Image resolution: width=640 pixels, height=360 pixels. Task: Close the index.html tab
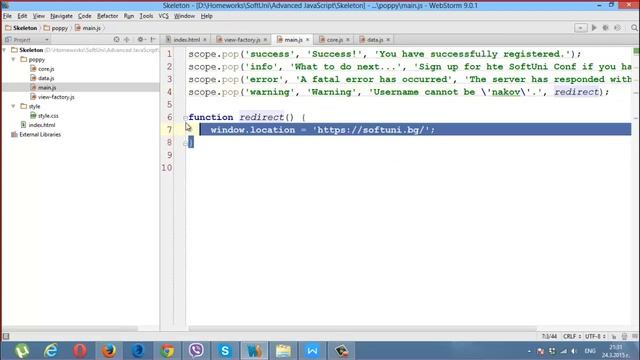[205, 40]
